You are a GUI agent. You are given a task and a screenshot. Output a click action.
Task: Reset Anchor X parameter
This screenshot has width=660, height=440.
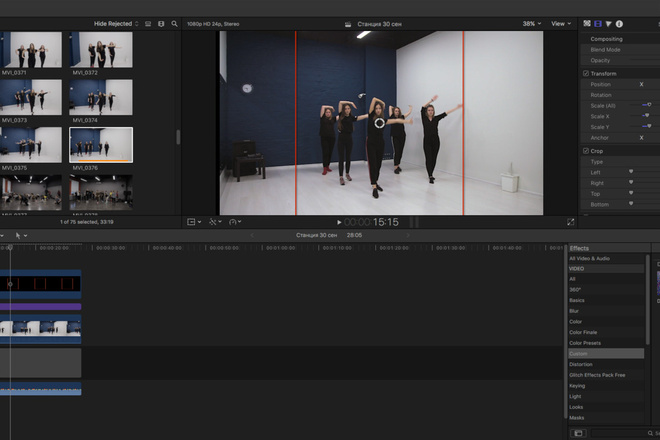click(641, 138)
